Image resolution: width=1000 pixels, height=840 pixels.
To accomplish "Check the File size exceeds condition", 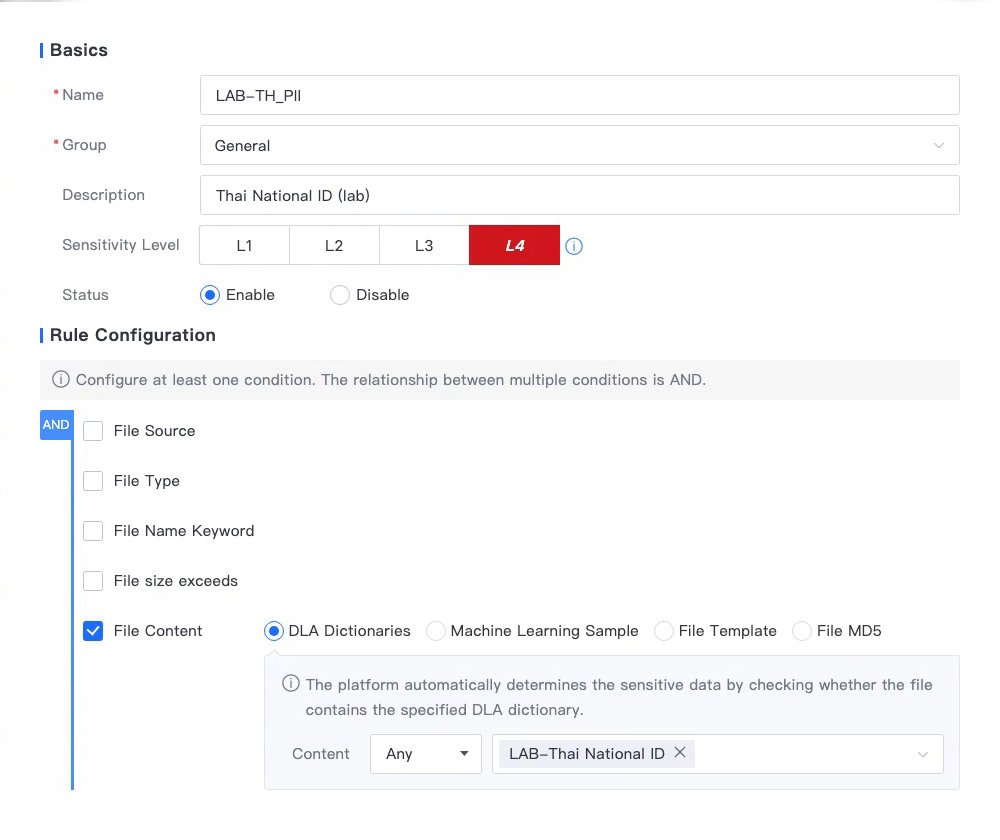I will point(93,581).
